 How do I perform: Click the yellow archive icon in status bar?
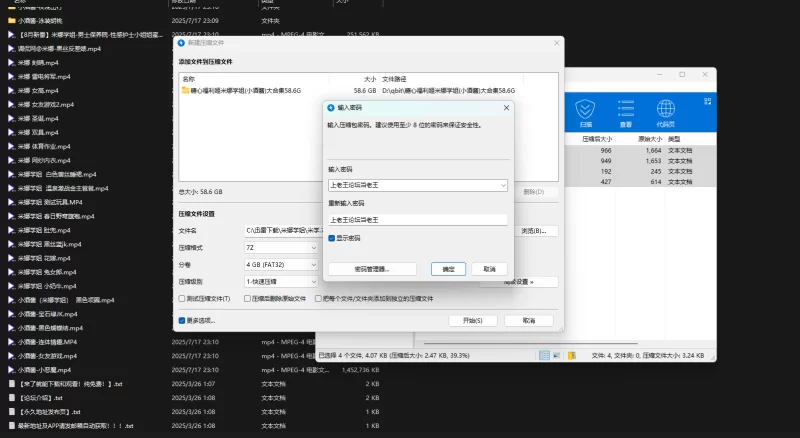pos(572,355)
